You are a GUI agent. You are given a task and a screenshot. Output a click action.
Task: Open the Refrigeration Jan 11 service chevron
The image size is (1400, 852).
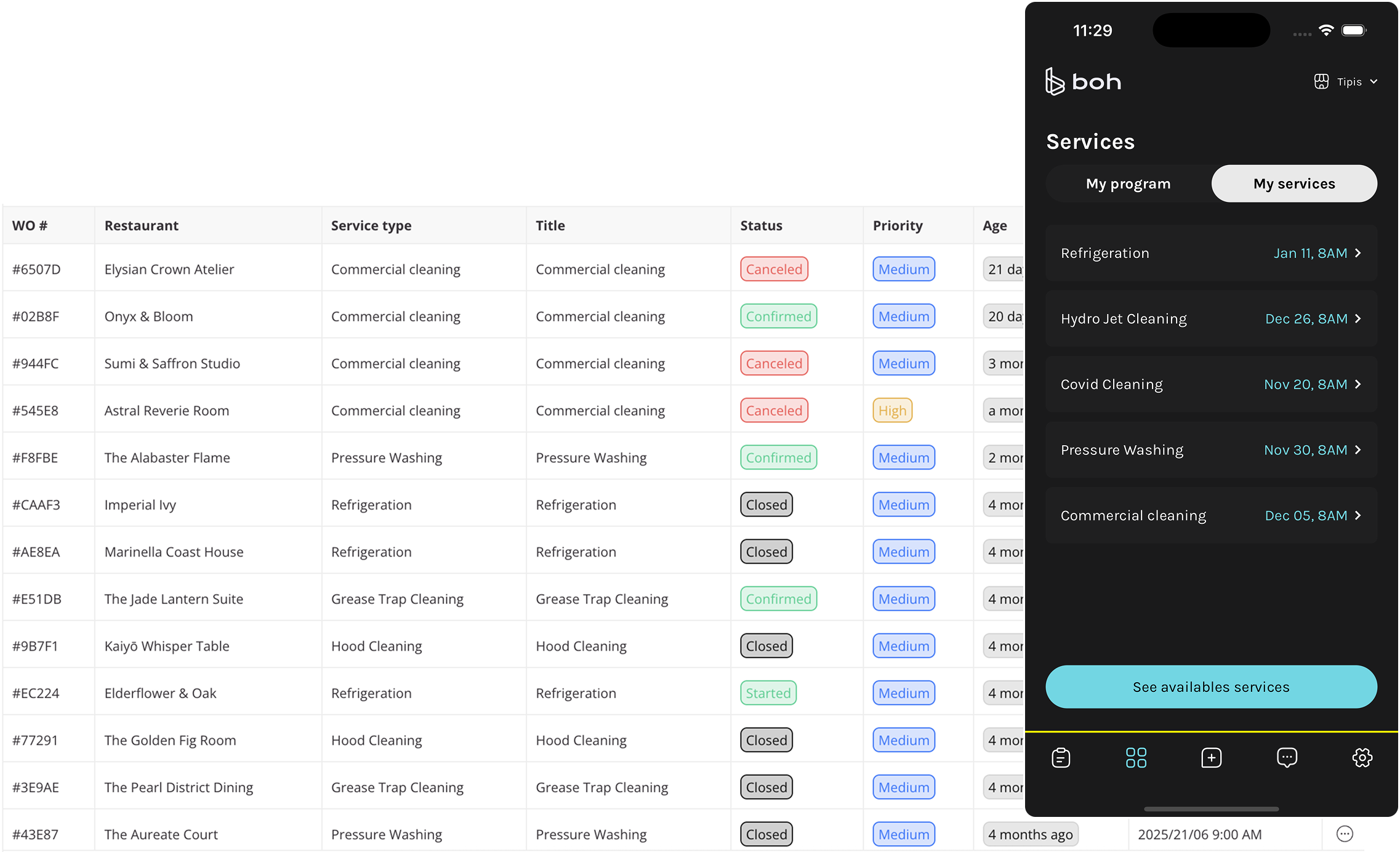(1358, 253)
